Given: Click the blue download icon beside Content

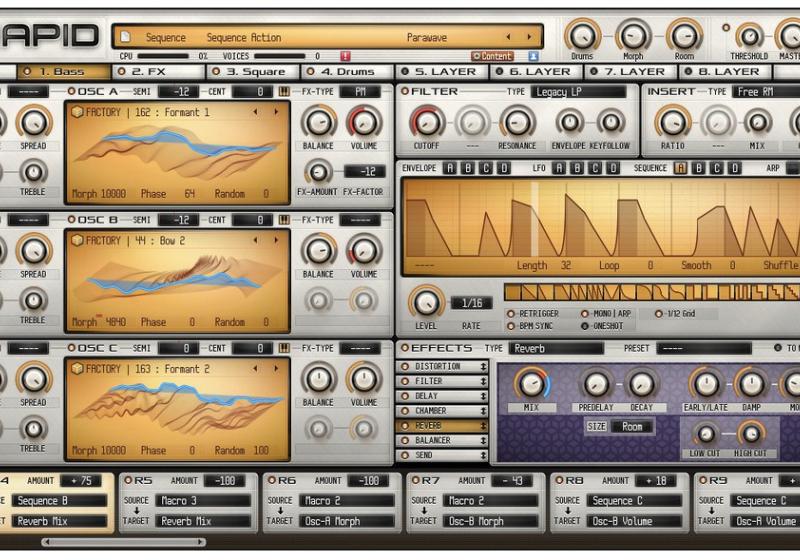Looking at the screenshot, I should [x=533, y=57].
